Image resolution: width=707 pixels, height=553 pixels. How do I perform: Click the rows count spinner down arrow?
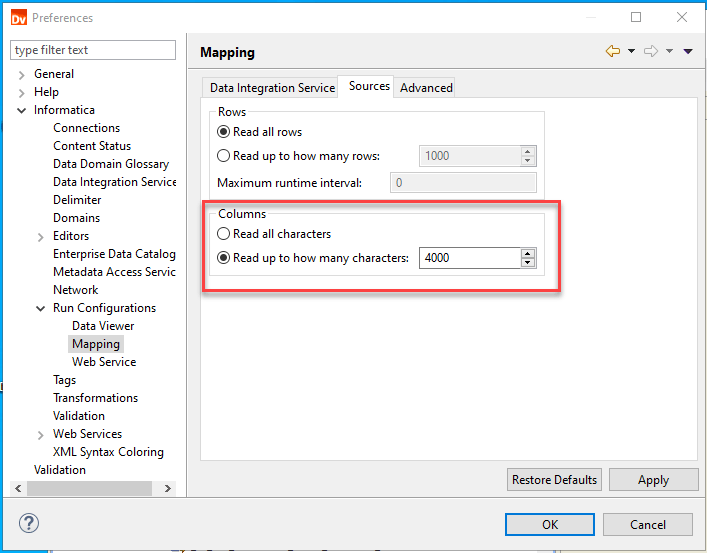tap(528, 161)
